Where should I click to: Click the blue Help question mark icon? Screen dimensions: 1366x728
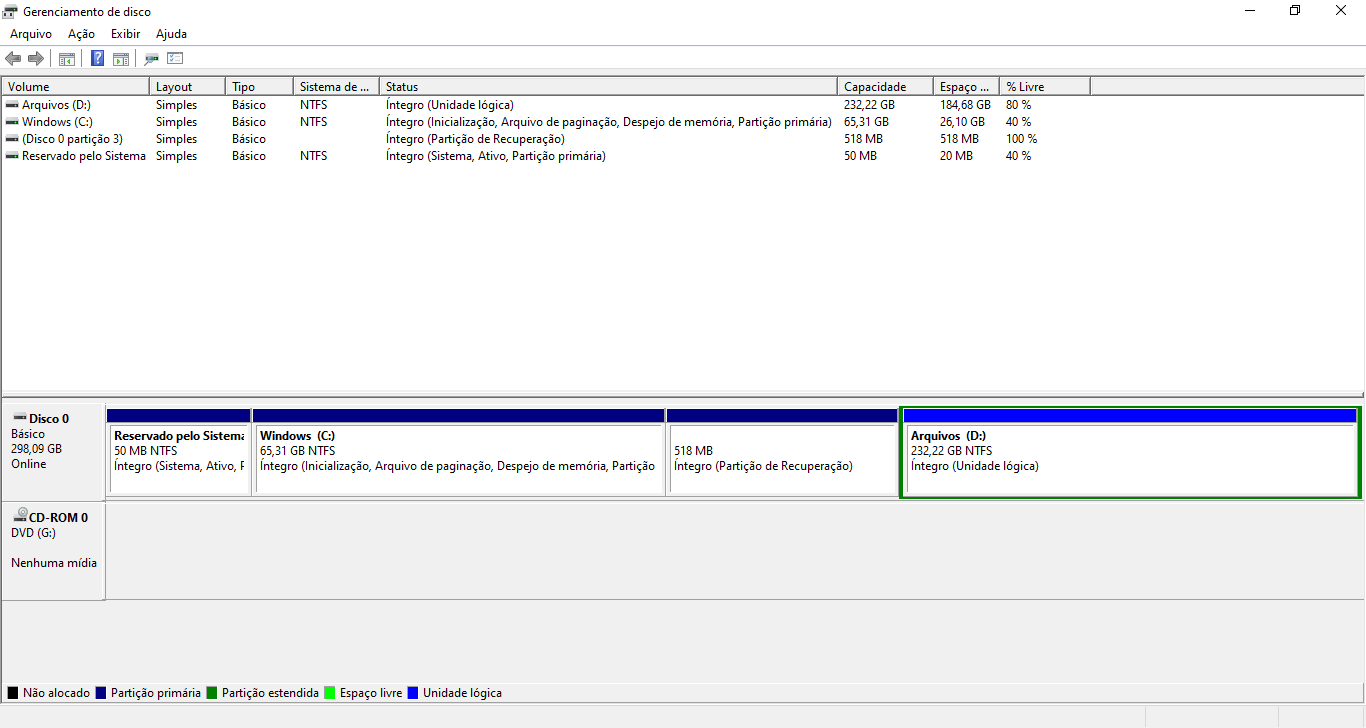98,59
